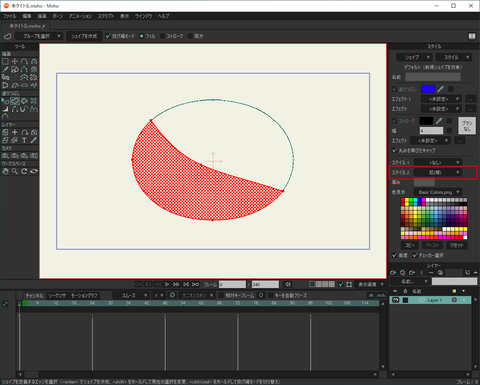The image size is (480, 385).
Task: Open the onion skin dropdown in timeline
Action: [197, 295]
